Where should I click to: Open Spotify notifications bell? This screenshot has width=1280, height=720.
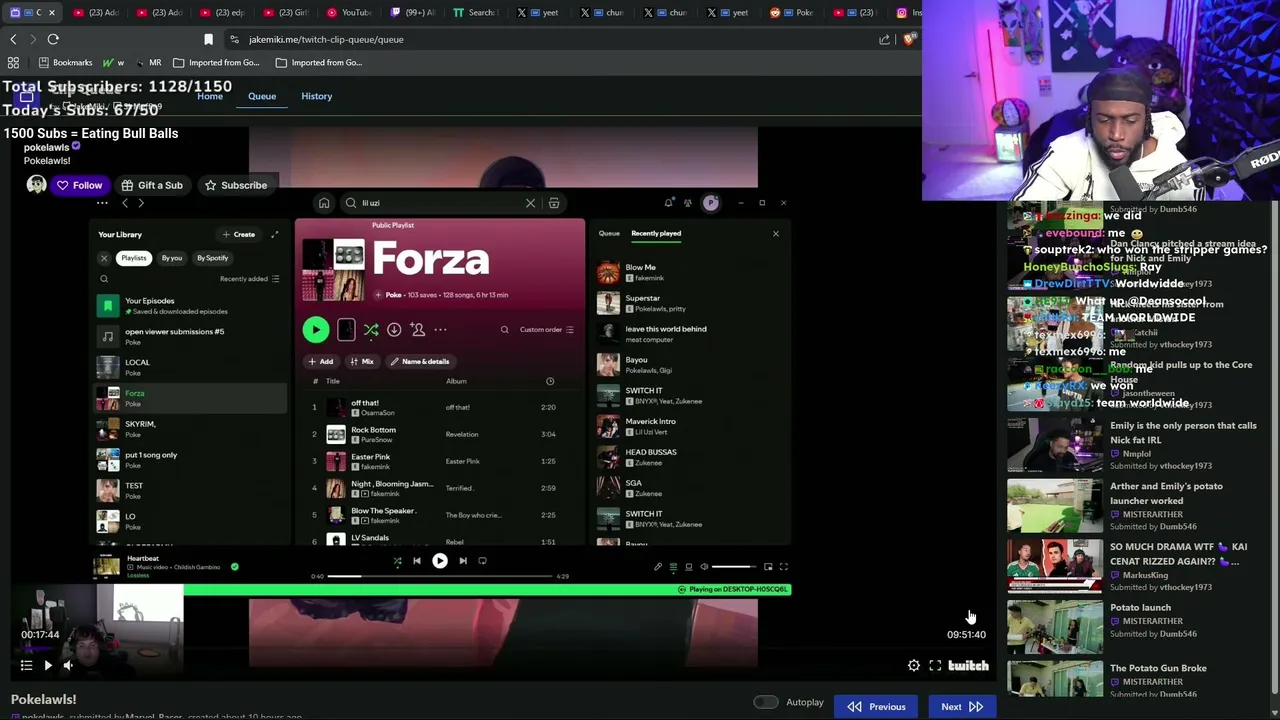(x=669, y=203)
